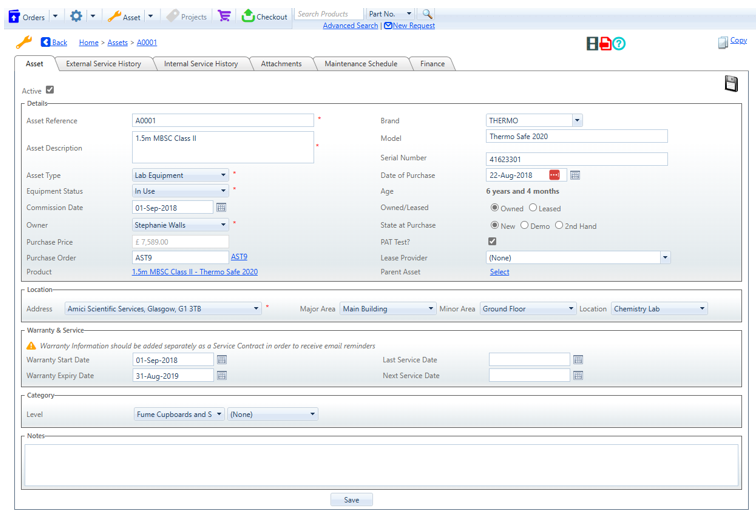Open the purple shopping cart
Viewport: 756px width, 512px height.
point(224,16)
